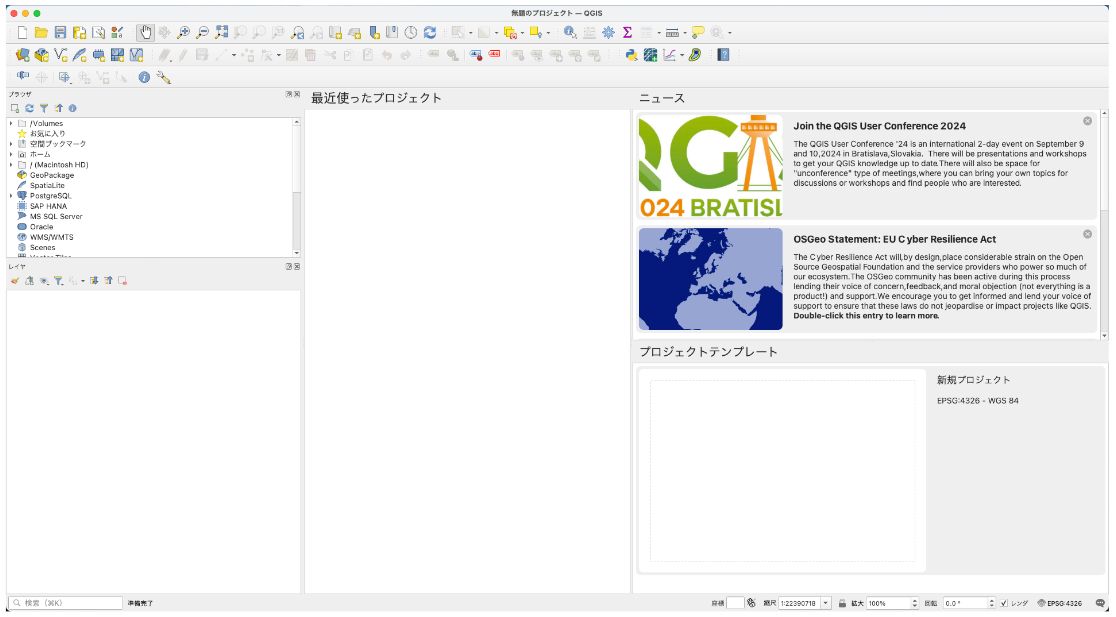Open the scale dropdown in status bar
1116x617 pixels.
[826, 603]
